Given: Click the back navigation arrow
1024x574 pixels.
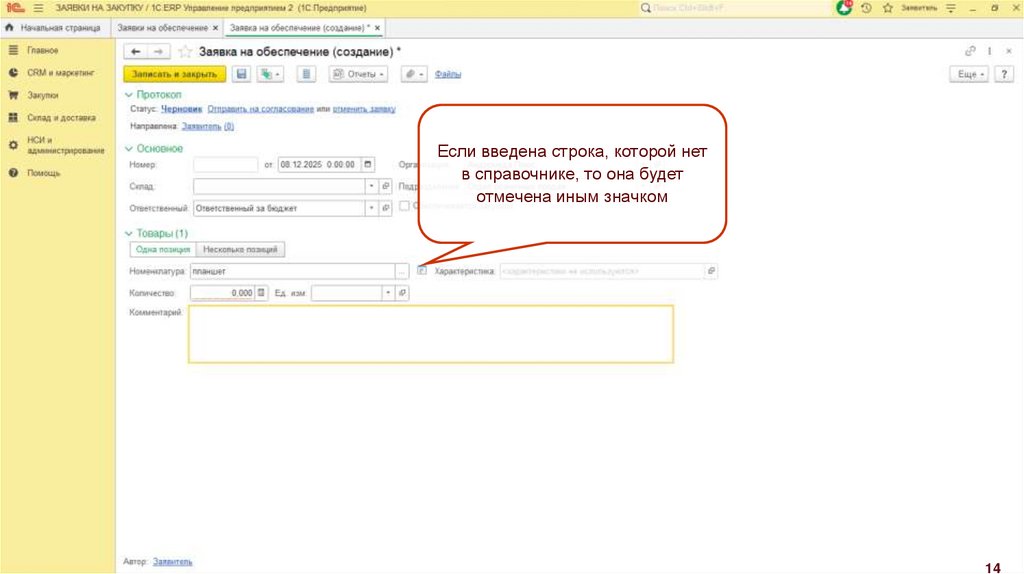Looking at the screenshot, I should point(135,51).
